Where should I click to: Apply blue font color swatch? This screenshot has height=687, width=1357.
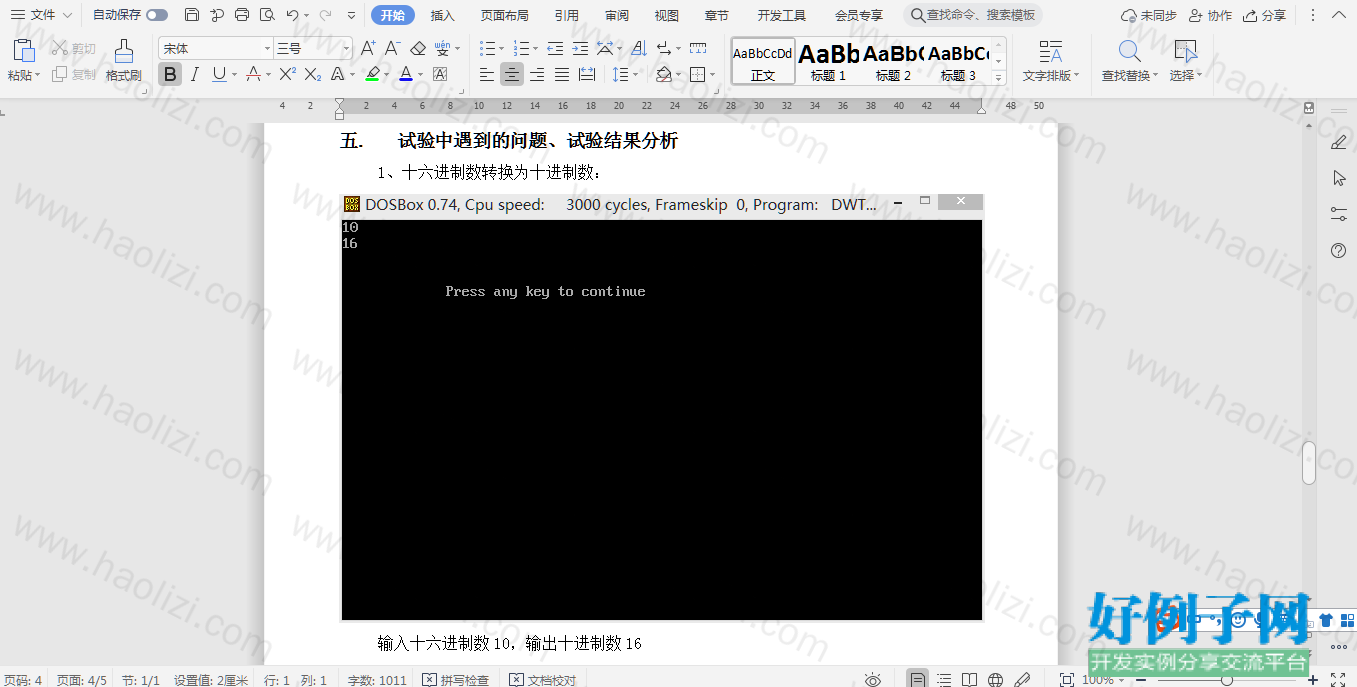405,74
